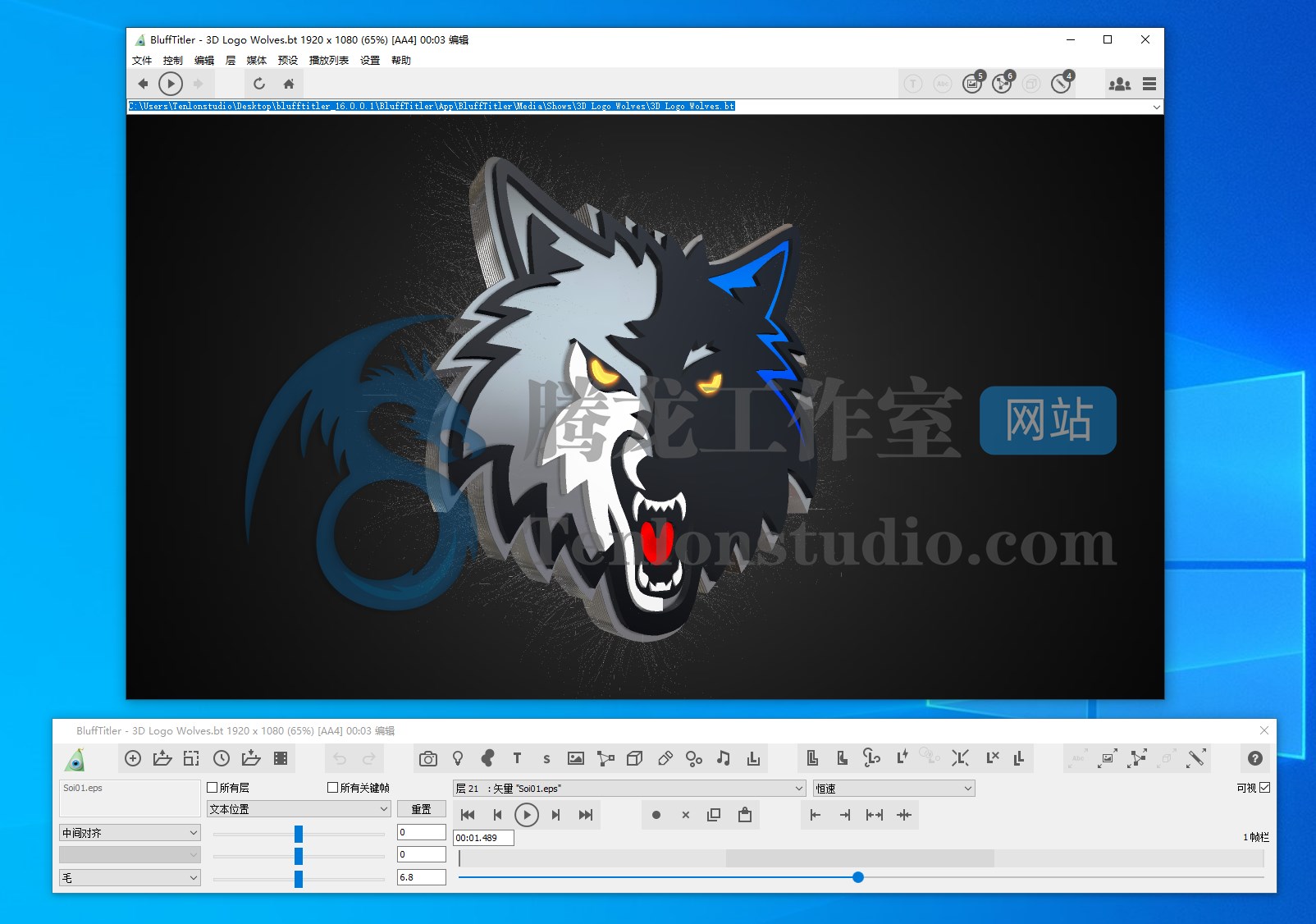Click the resolution selection dashed-square icon
1316x924 pixels.
[x=191, y=758]
